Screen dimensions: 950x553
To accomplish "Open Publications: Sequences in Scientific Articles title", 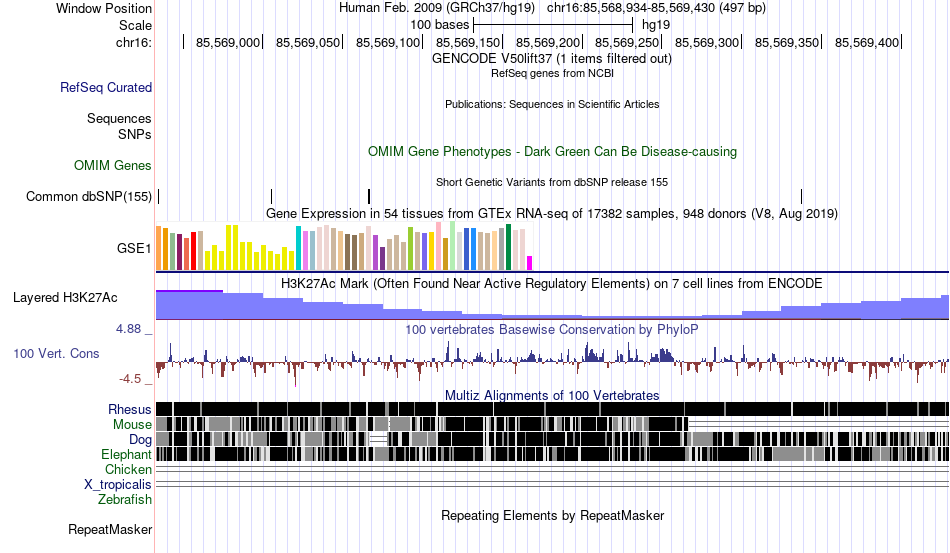I will pos(552,104).
